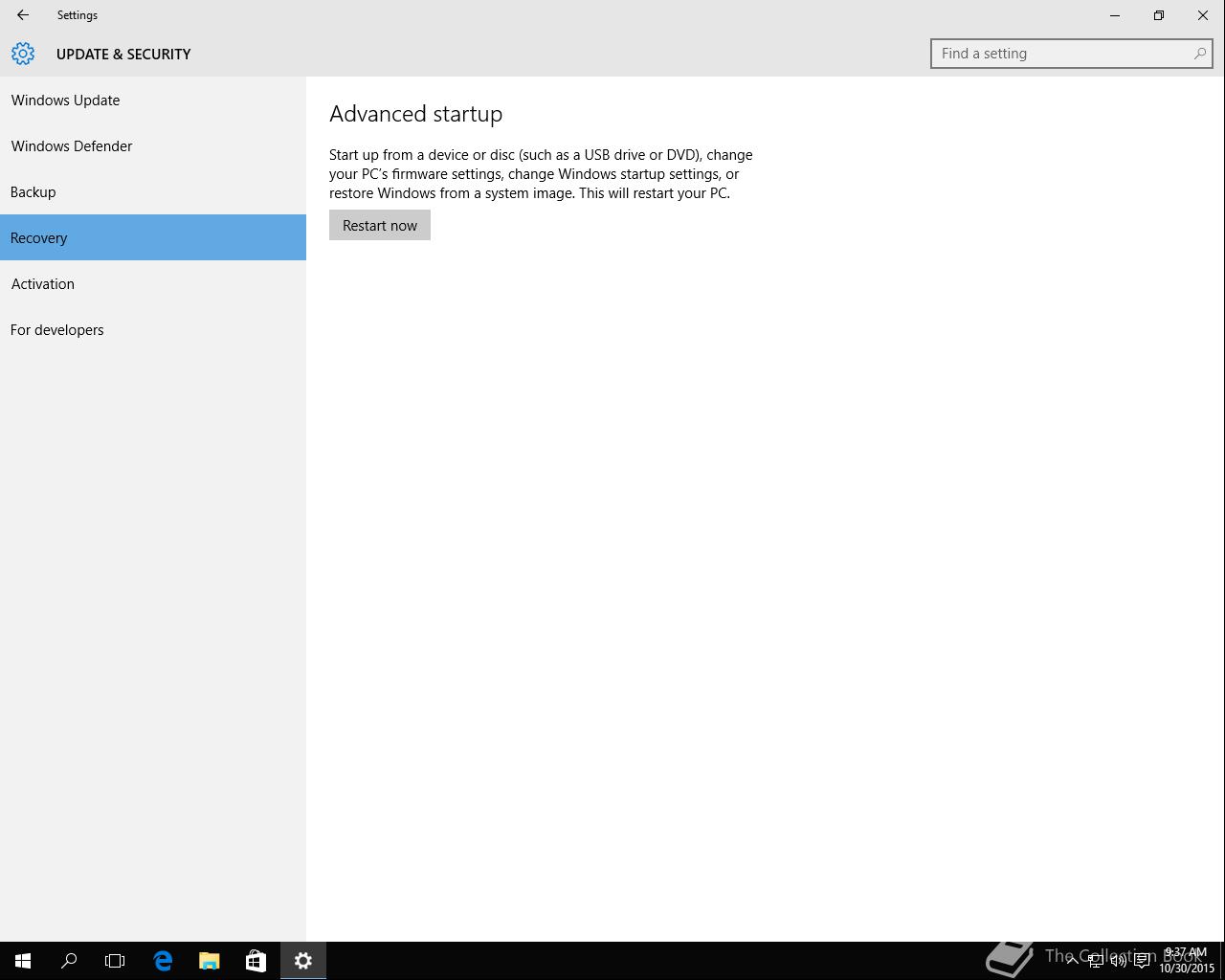Viewport: 1225px width, 980px height.
Task: Select Windows Defender in the sidebar
Action: [153, 145]
